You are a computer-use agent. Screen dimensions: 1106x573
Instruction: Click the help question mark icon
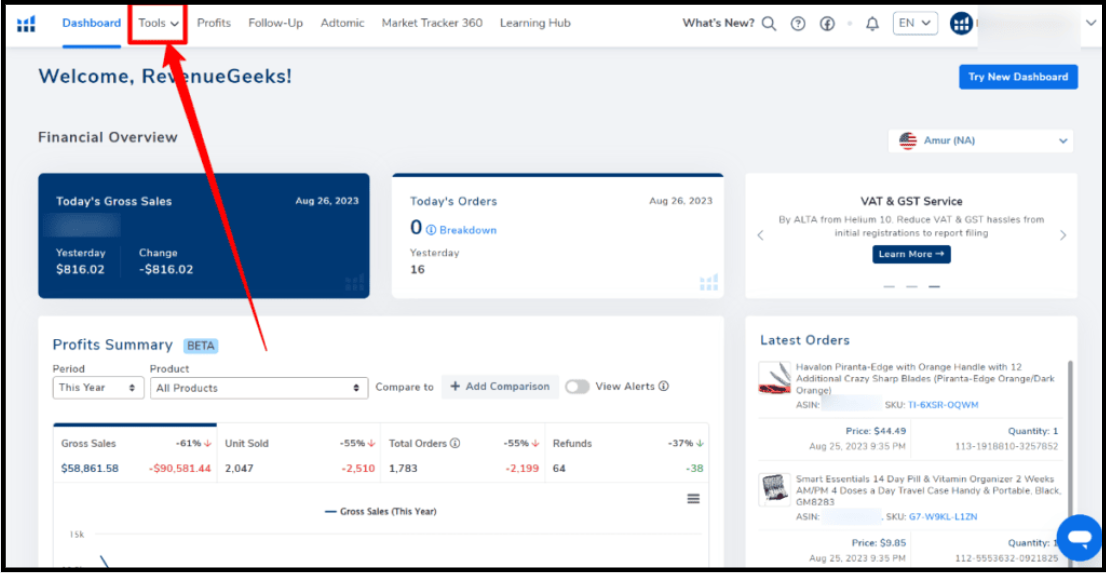coord(797,24)
